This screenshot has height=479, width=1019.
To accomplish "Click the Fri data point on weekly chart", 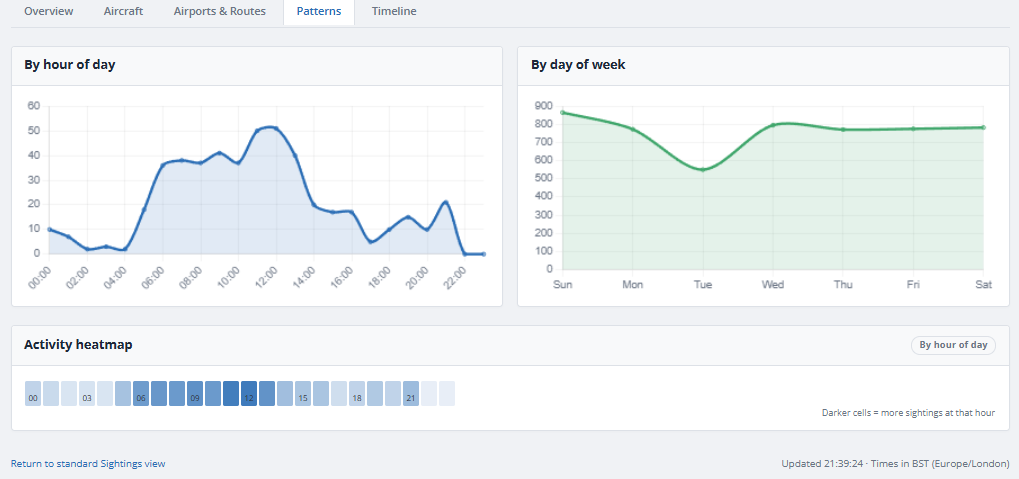I will (x=913, y=129).
